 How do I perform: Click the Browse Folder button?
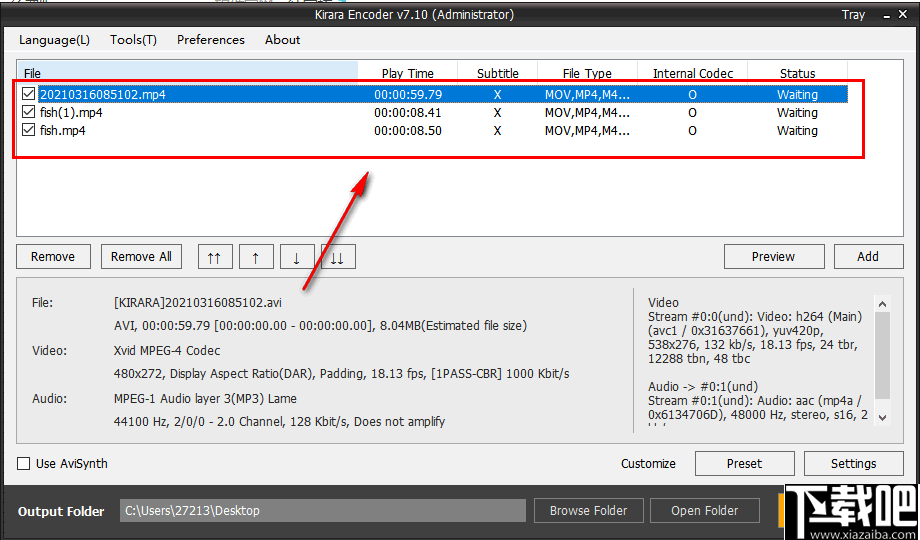(x=588, y=511)
